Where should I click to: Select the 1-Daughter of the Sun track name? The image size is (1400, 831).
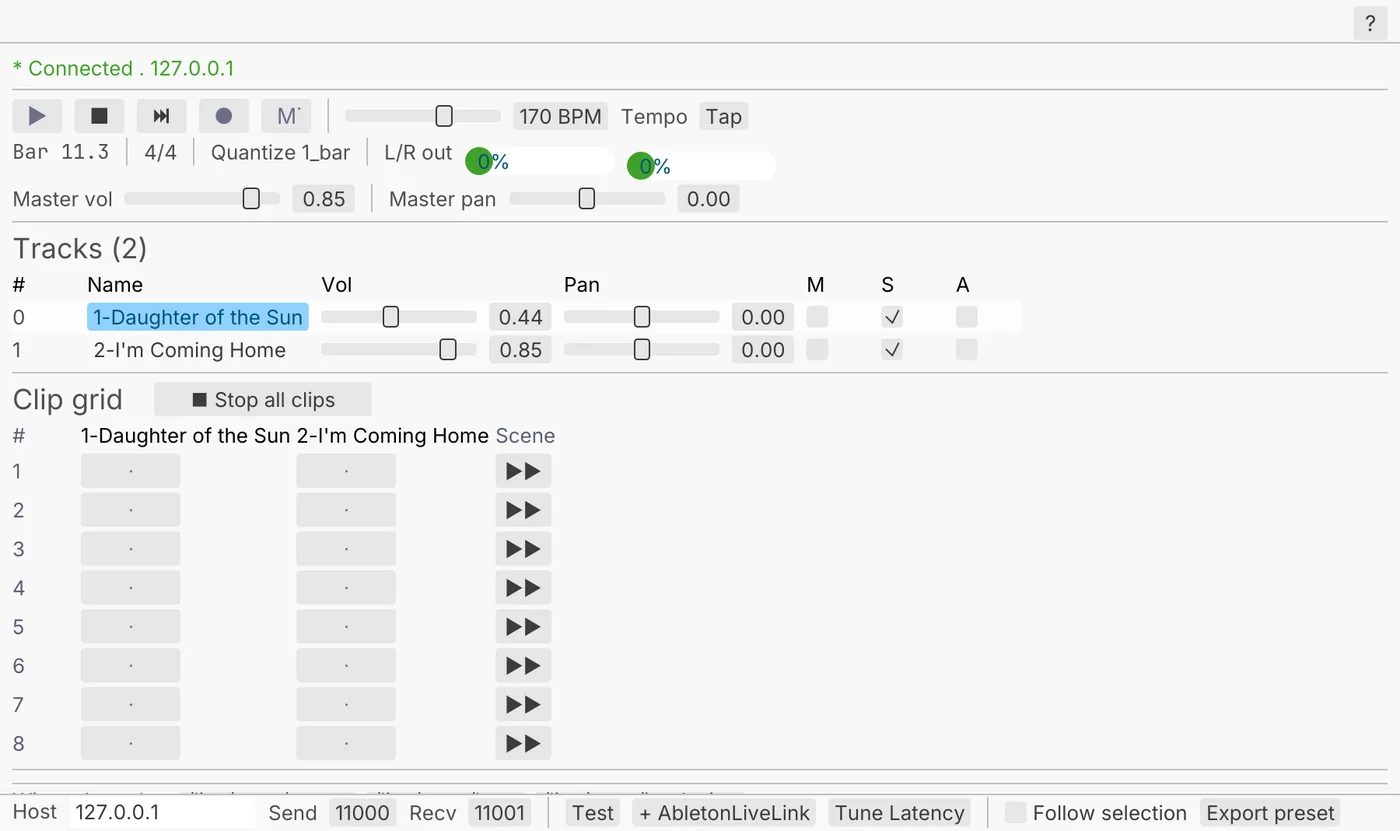[198, 317]
